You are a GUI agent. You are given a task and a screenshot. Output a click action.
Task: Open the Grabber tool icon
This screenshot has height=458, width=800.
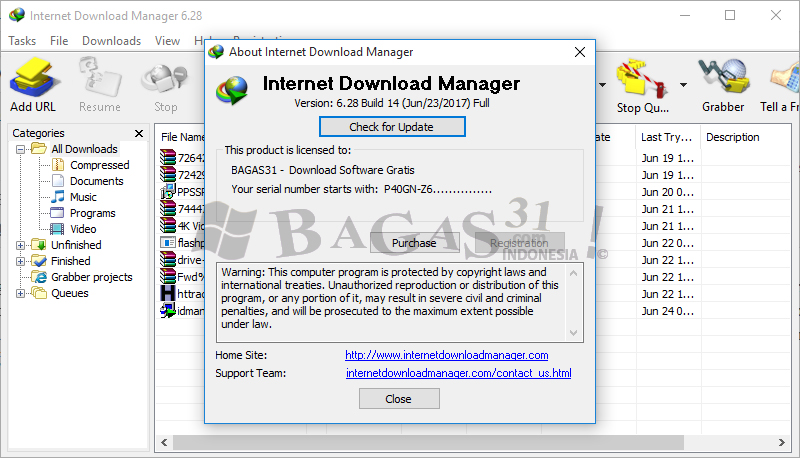pos(723,77)
